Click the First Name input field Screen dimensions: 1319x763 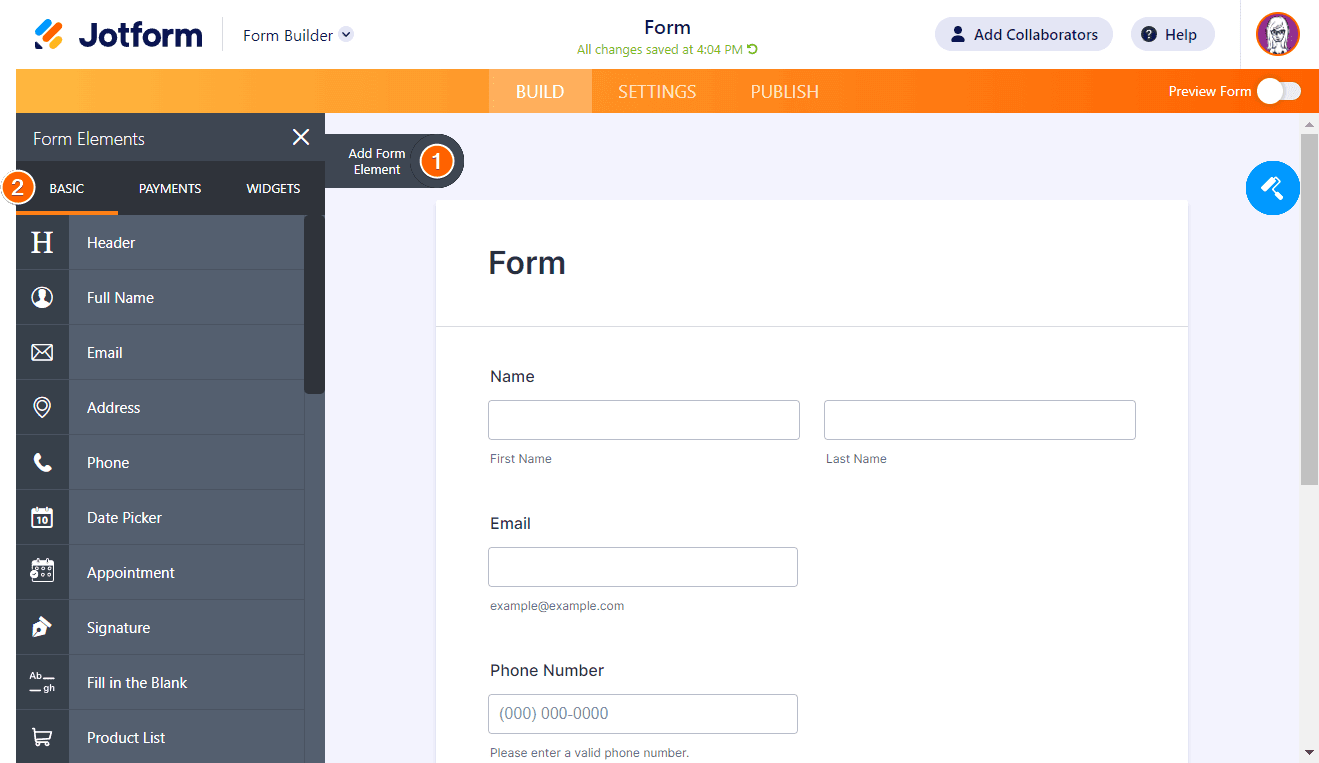[643, 419]
